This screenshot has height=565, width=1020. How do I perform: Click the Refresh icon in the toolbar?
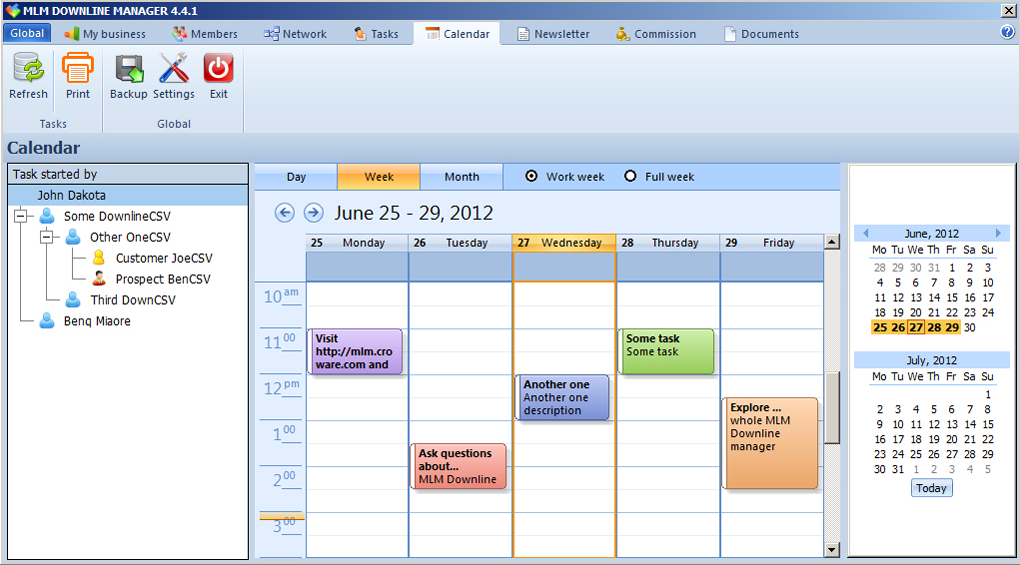pyautogui.click(x=28, y=70)
